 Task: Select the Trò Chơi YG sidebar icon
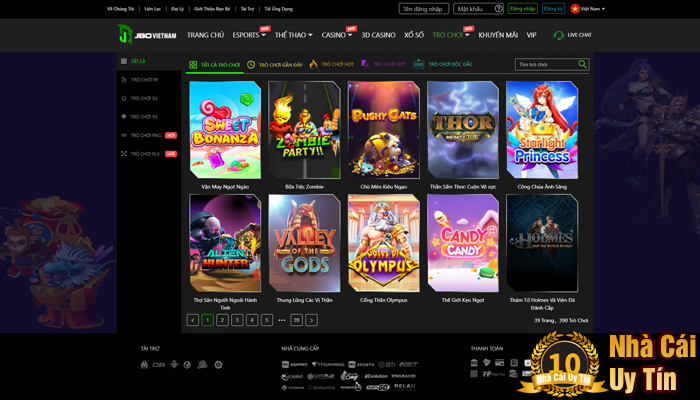click(x=124, y=116)
